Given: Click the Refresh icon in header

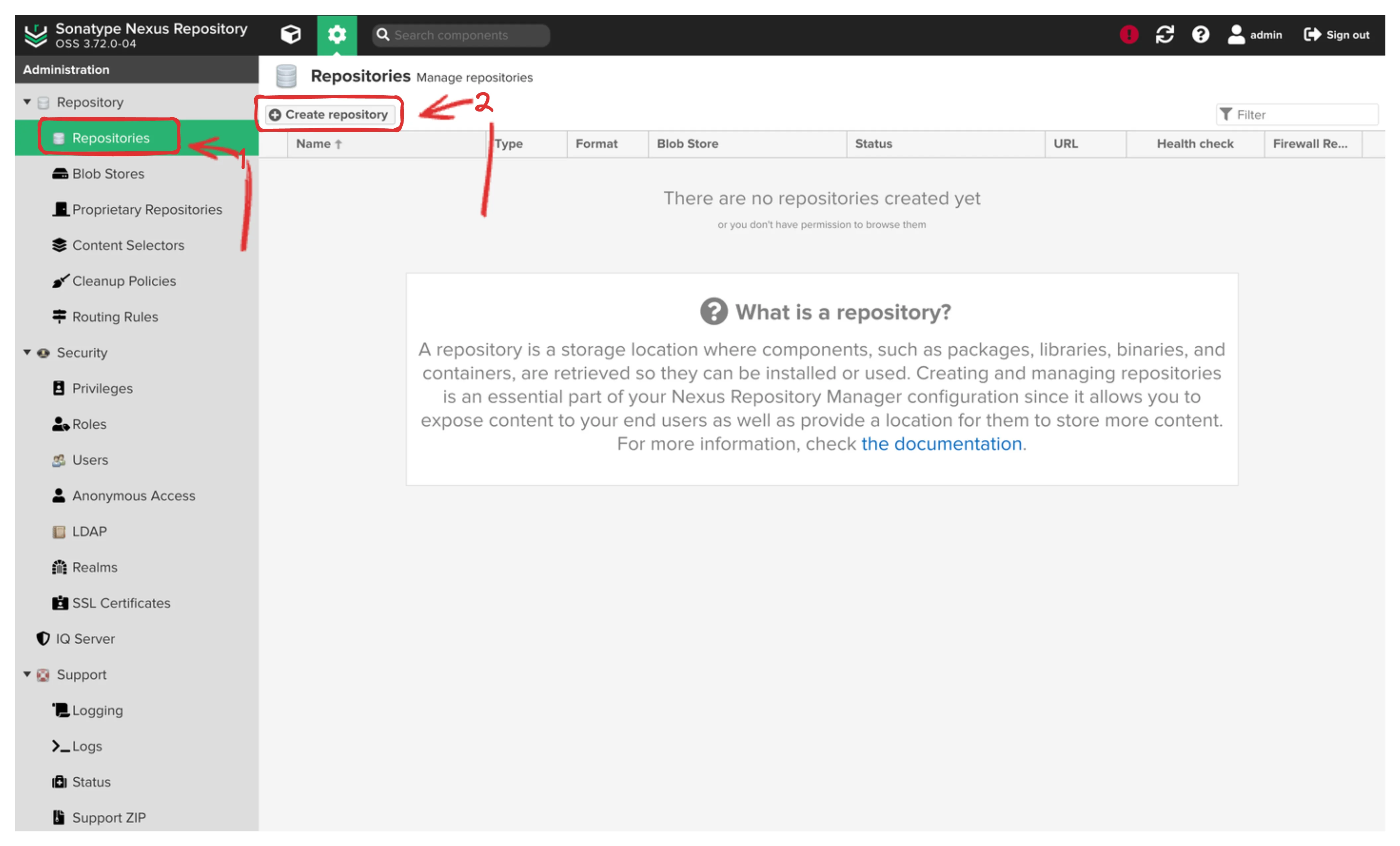Looking at the screenshot, I should (1164, 35).
